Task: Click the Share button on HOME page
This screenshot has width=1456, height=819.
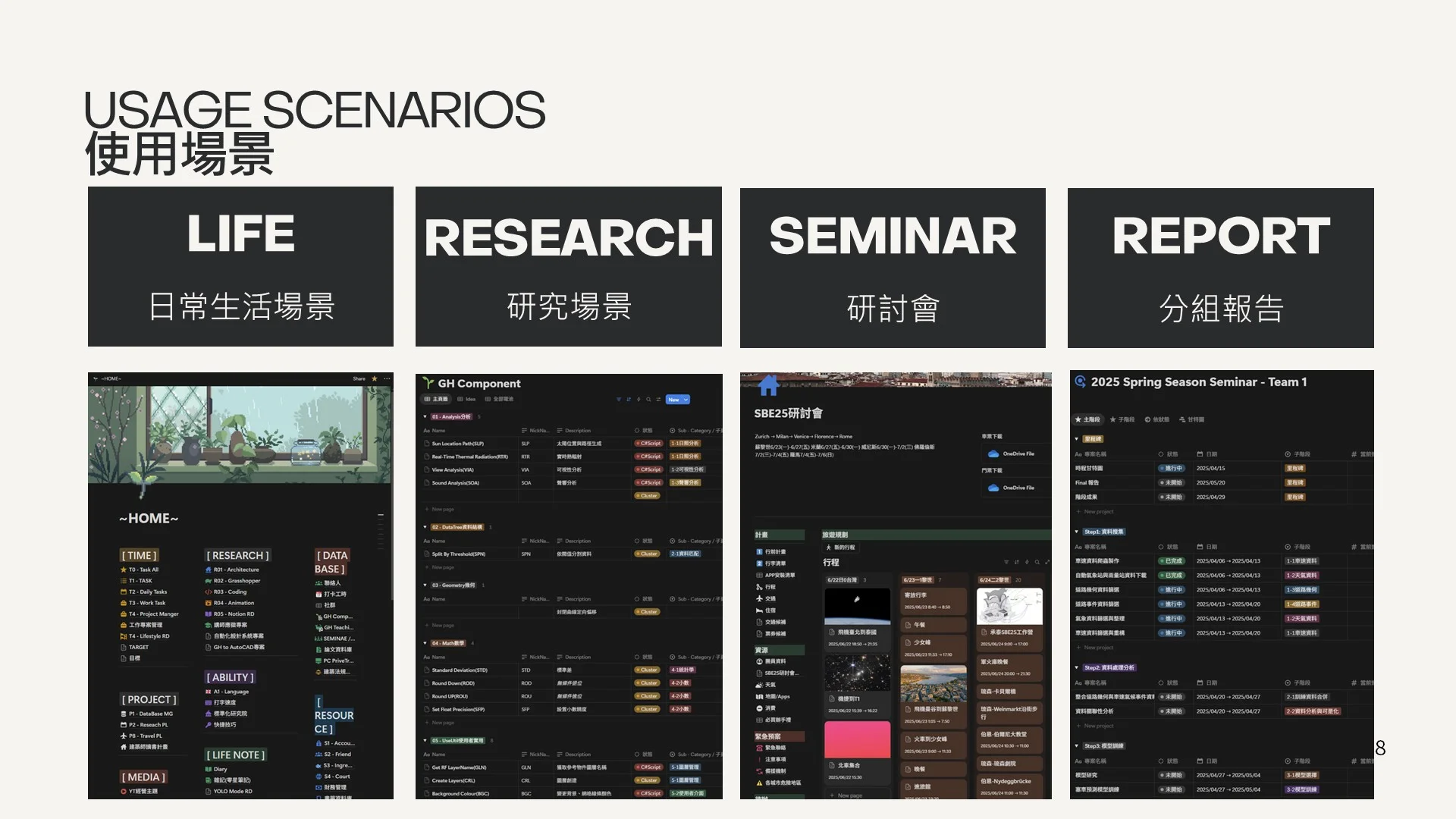Action: point(359,378)
